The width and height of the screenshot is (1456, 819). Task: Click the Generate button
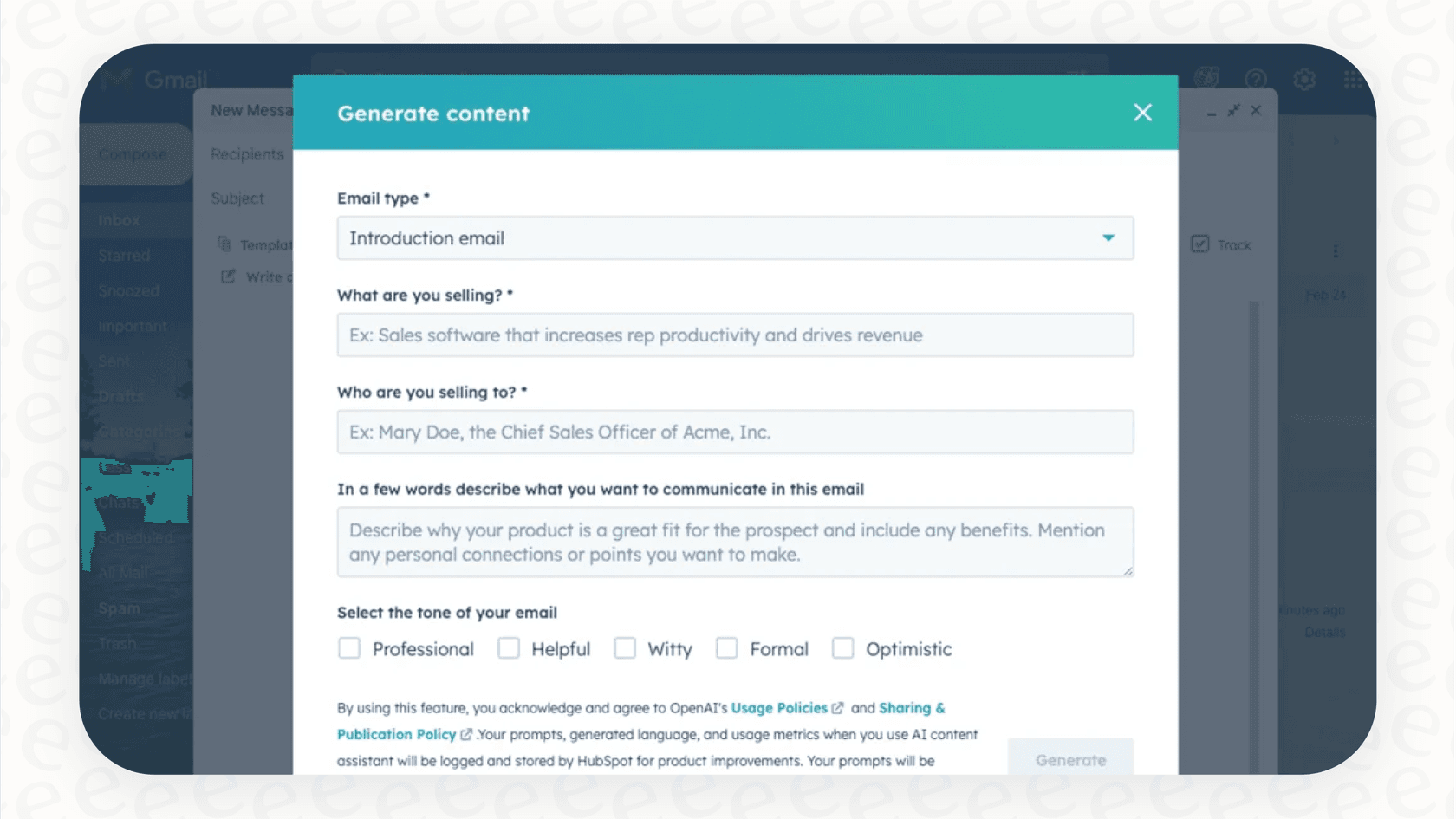pyautogui.click(x=1070, y=759)
